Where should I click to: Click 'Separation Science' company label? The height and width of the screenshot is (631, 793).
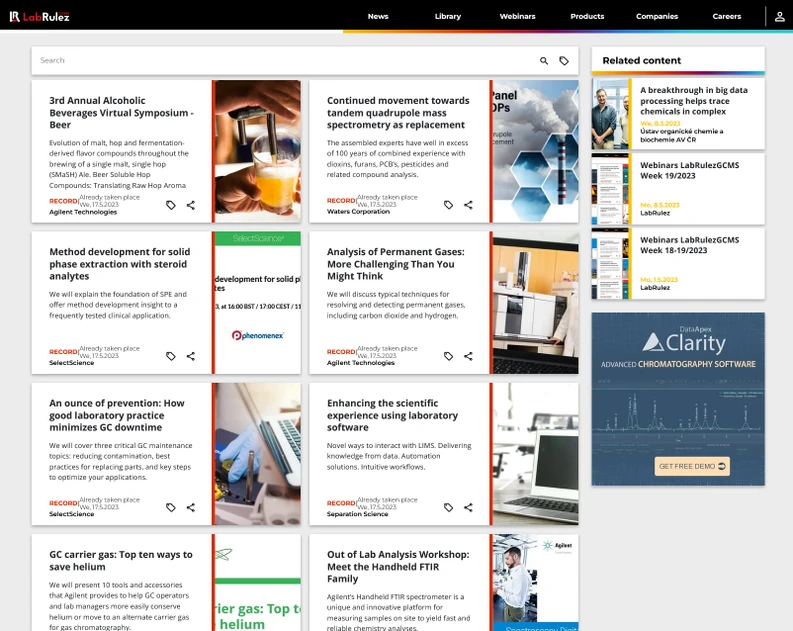(x=358, y=514)
